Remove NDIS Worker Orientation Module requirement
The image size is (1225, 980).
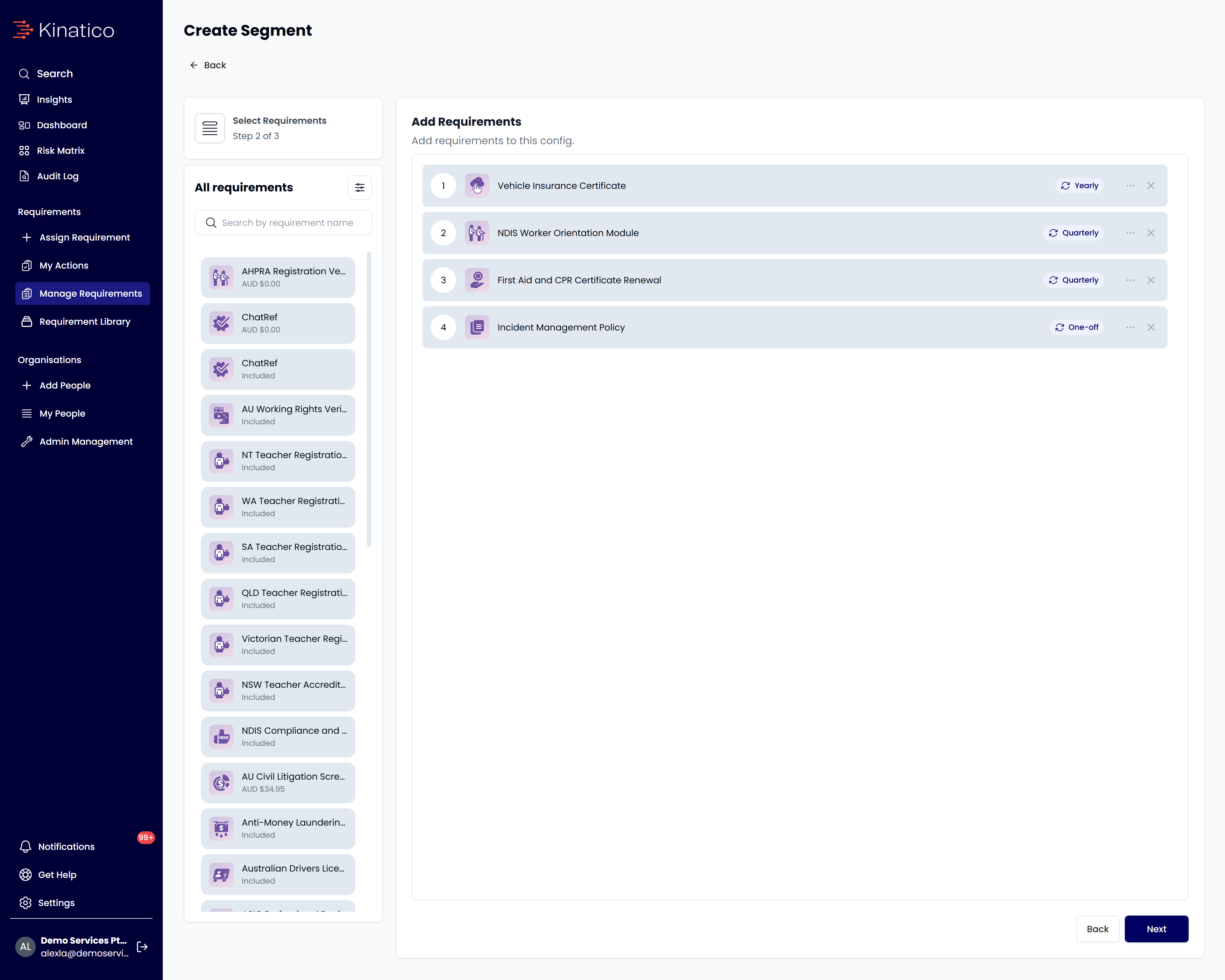1151,233
